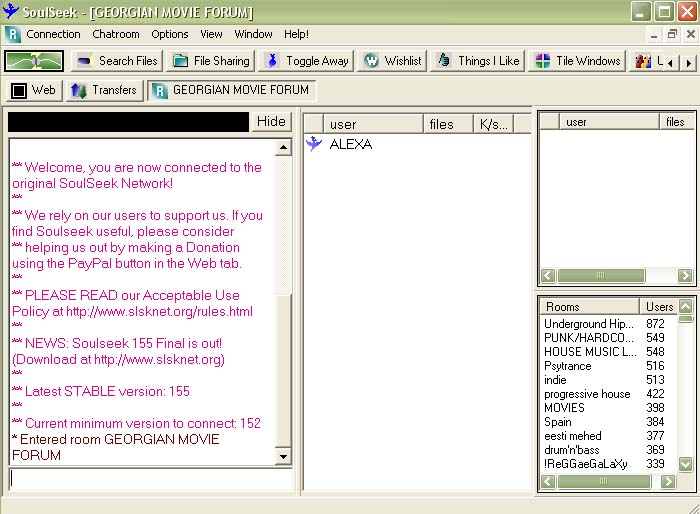
Task: Click the top-right list horizontal scrollbar thumb
Action: (x=601, y=276)
